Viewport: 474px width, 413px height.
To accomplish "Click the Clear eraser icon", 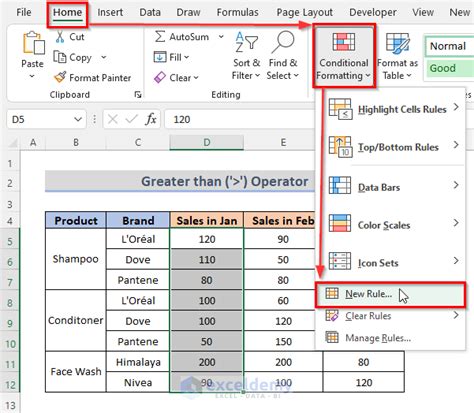I will click(160, 77).
